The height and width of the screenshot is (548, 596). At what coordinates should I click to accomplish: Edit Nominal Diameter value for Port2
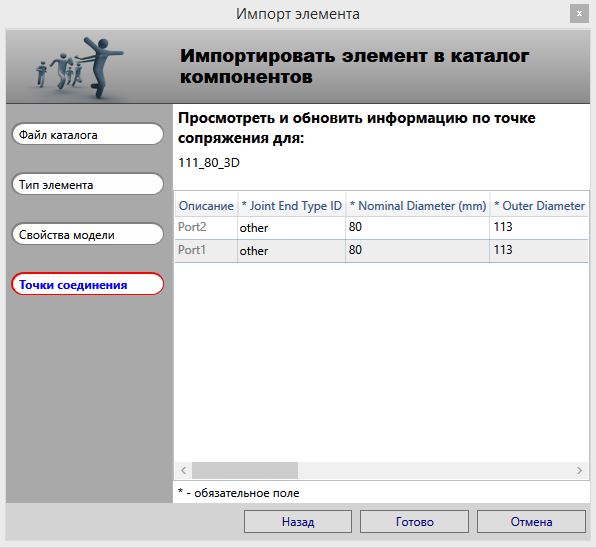pyautogui.click(x=417, y=227)
